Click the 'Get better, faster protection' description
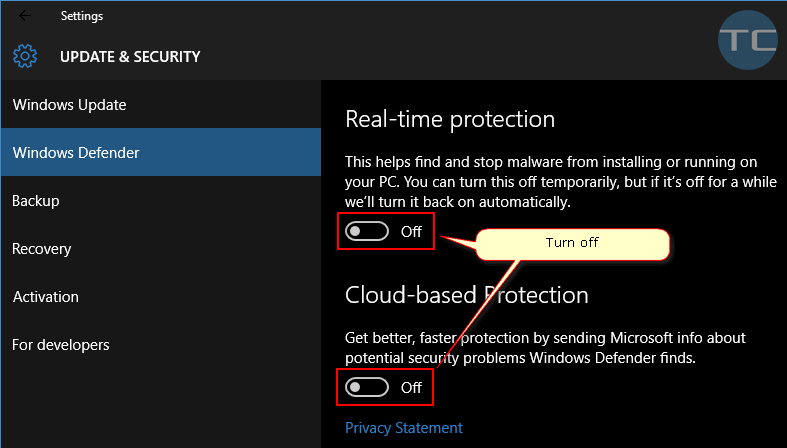The width and height of the screenshot is (787, 448). pos(545,348)
